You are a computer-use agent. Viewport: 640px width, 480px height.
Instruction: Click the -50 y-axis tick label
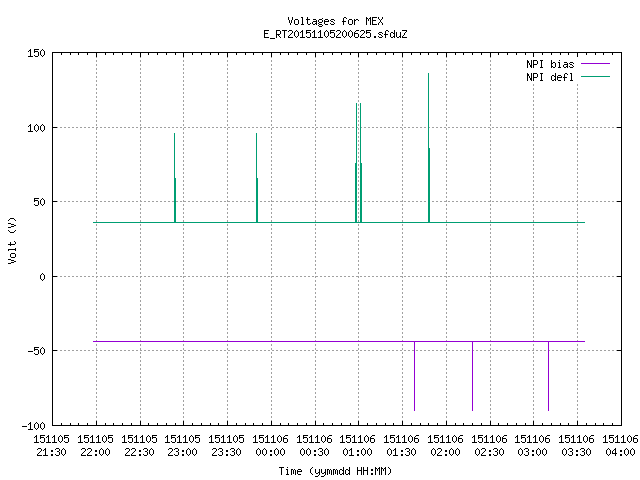[36, 351]
